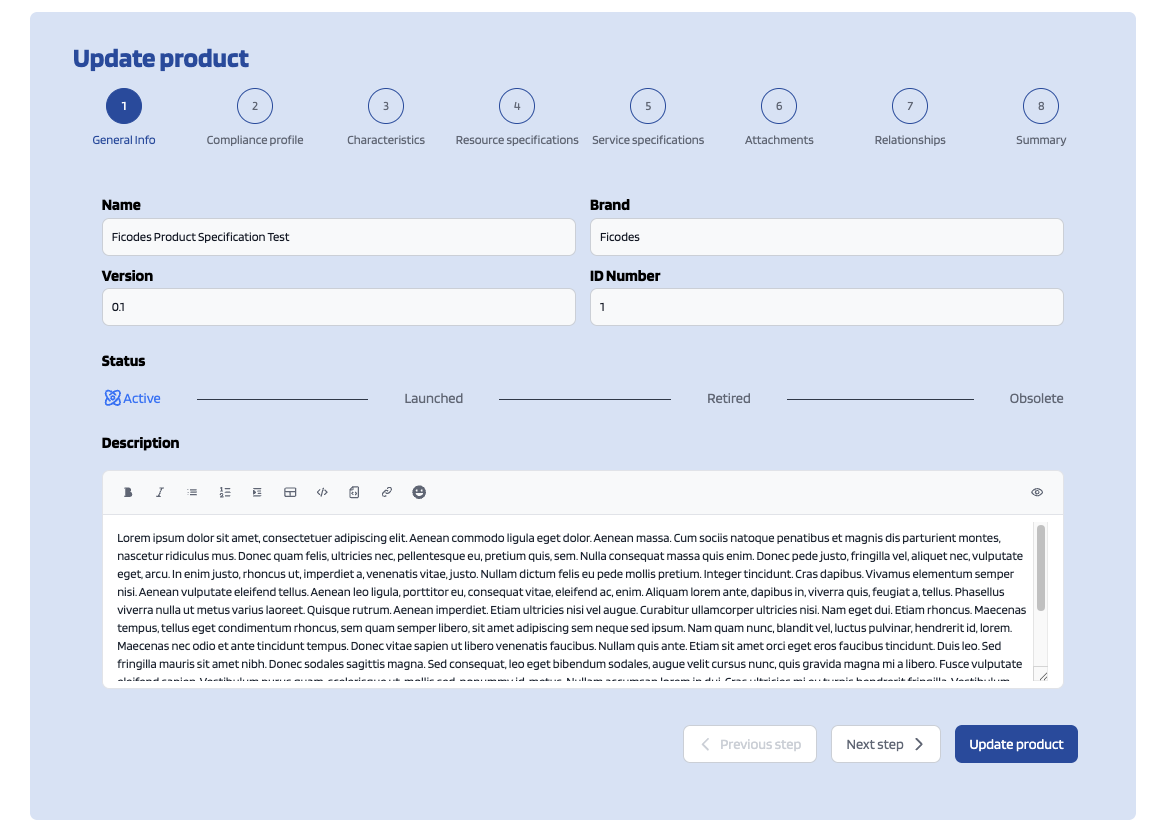The height and width of the screenshot is (833, 1163).
Task: Go to step 2 Compliance profile
Action: coord(255,106)
